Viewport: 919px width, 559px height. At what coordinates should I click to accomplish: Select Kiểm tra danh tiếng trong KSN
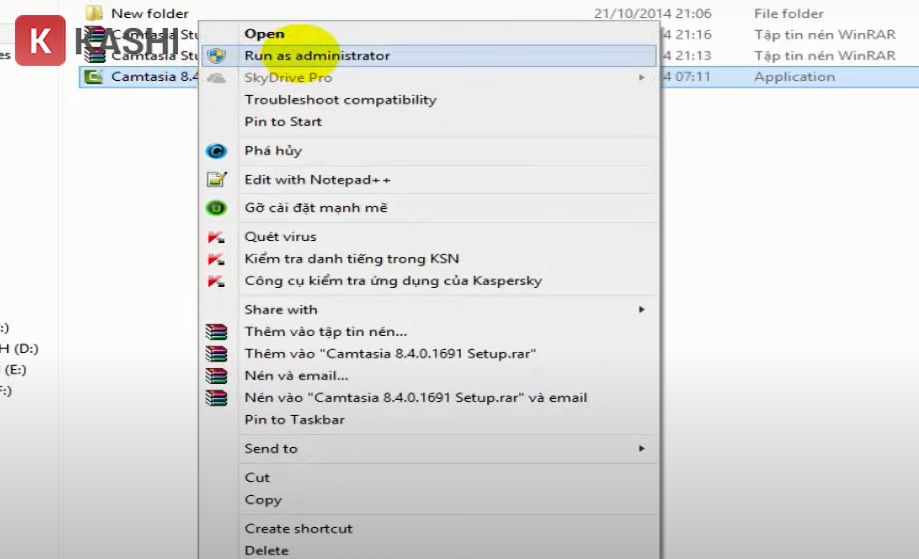tap(352, 258)
